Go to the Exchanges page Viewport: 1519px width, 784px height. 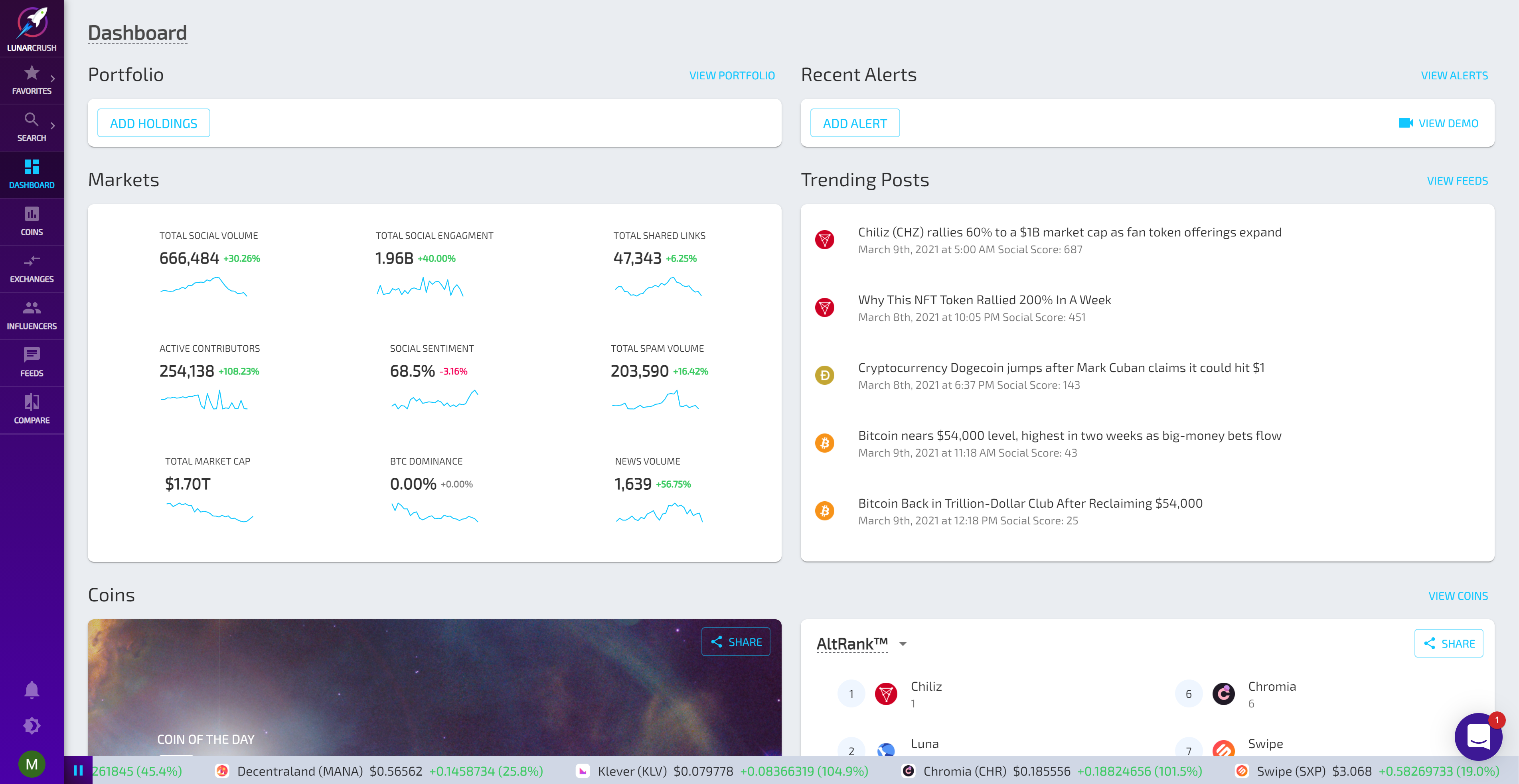pos(32,268)
